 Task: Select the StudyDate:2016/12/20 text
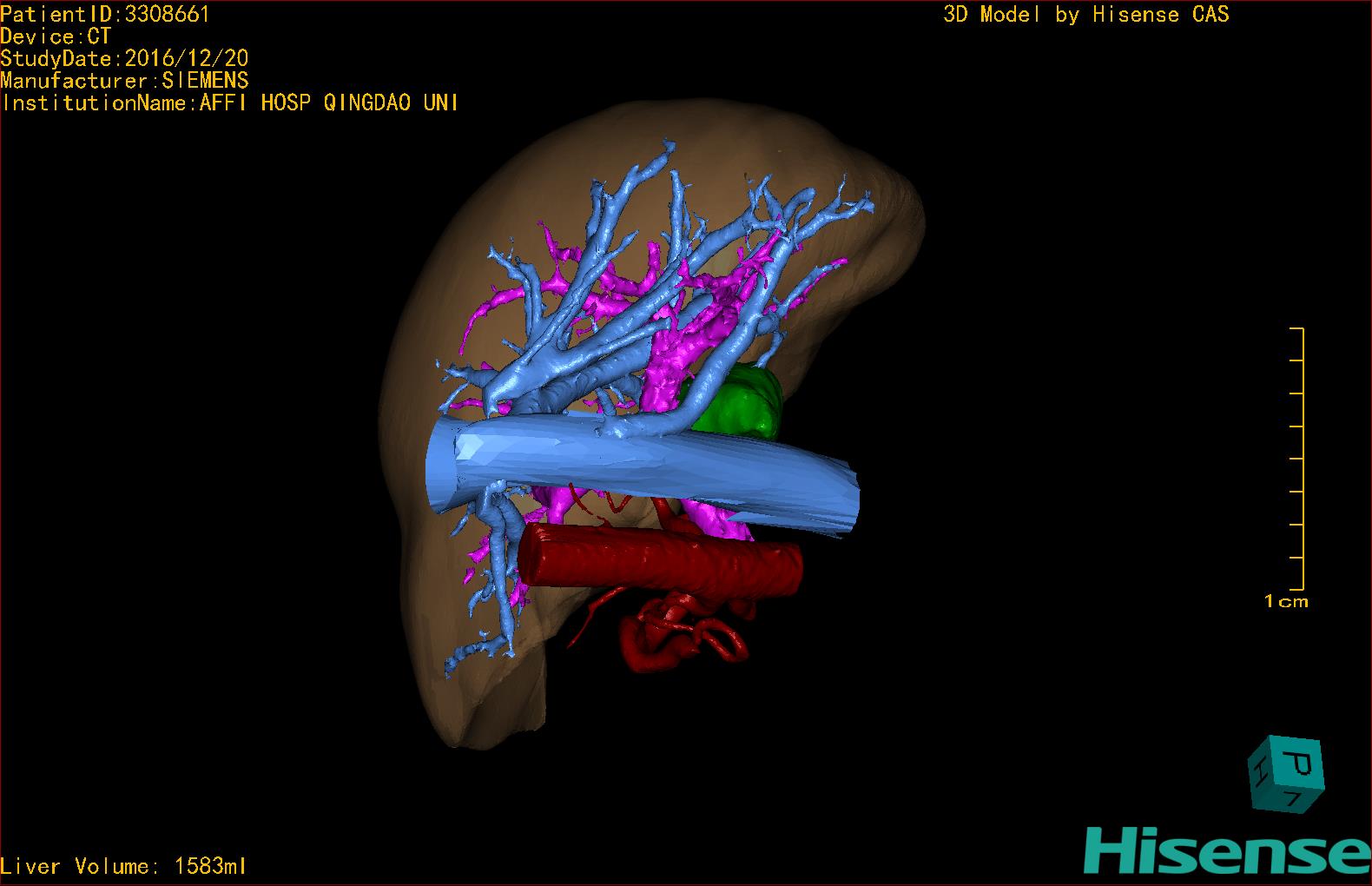pos(124,58)
